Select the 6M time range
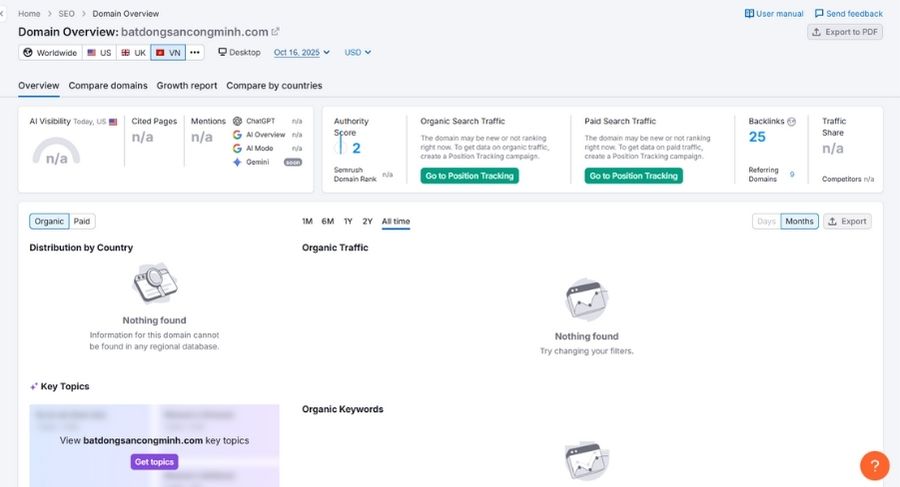Viewport: 900px width, 487px height. [x=328, y=221]
